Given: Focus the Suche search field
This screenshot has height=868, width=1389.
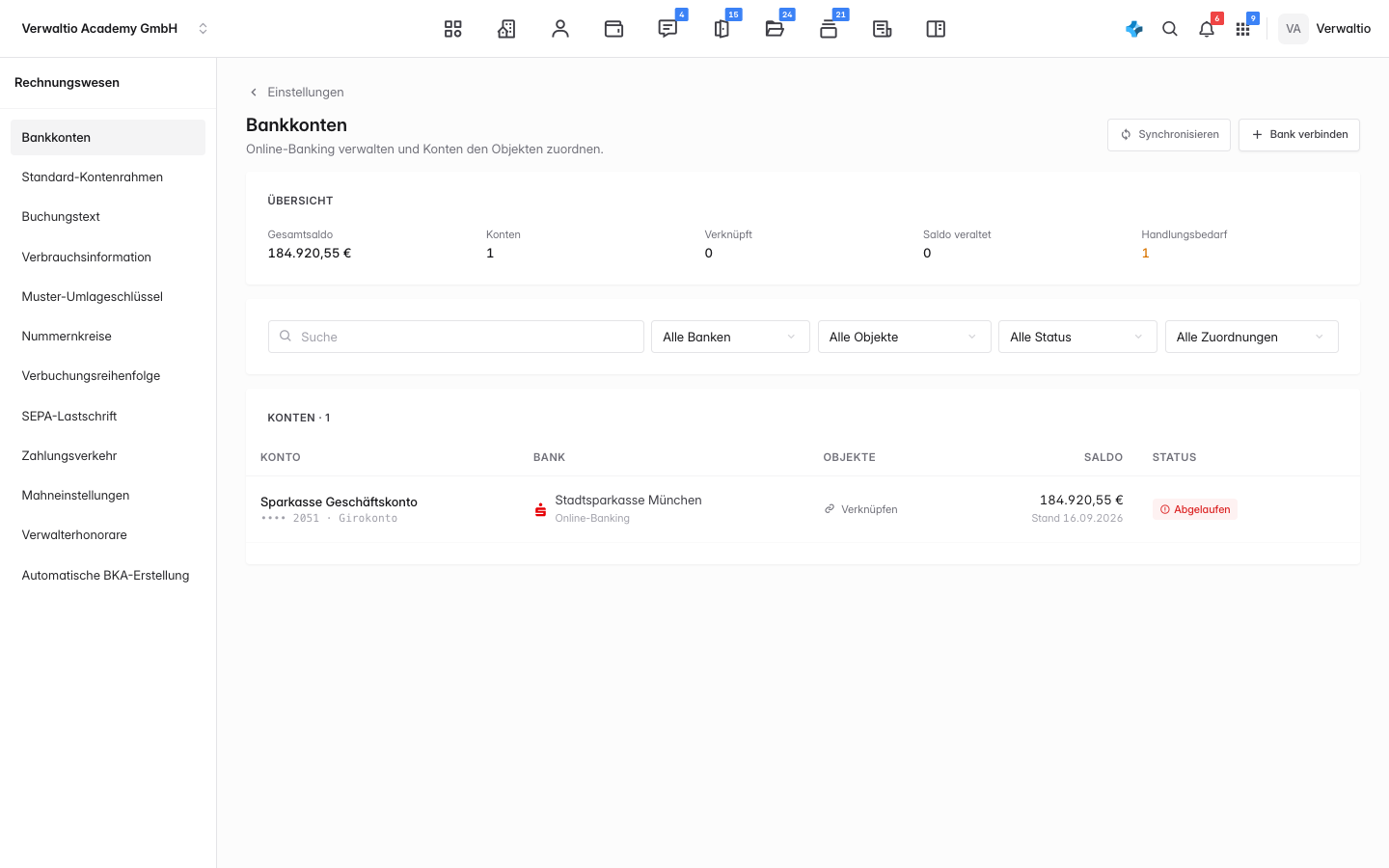Looking at the screenshot, I should coord(456,337).
